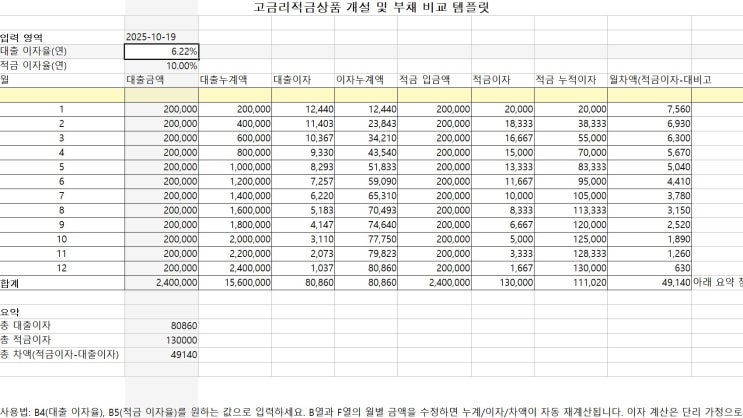
Task: Select total monthly difference 49,140
Action: tap(650, 283)
